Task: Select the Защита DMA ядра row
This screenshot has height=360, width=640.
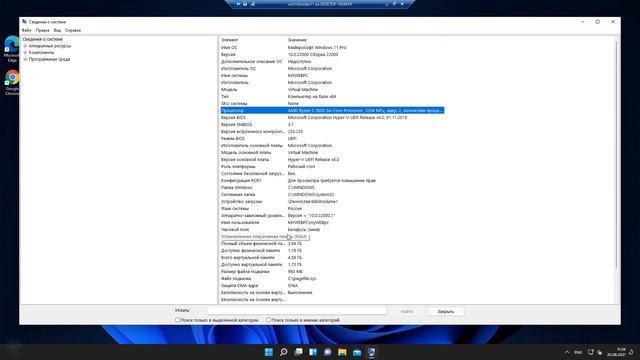Action: click(332, 286)
